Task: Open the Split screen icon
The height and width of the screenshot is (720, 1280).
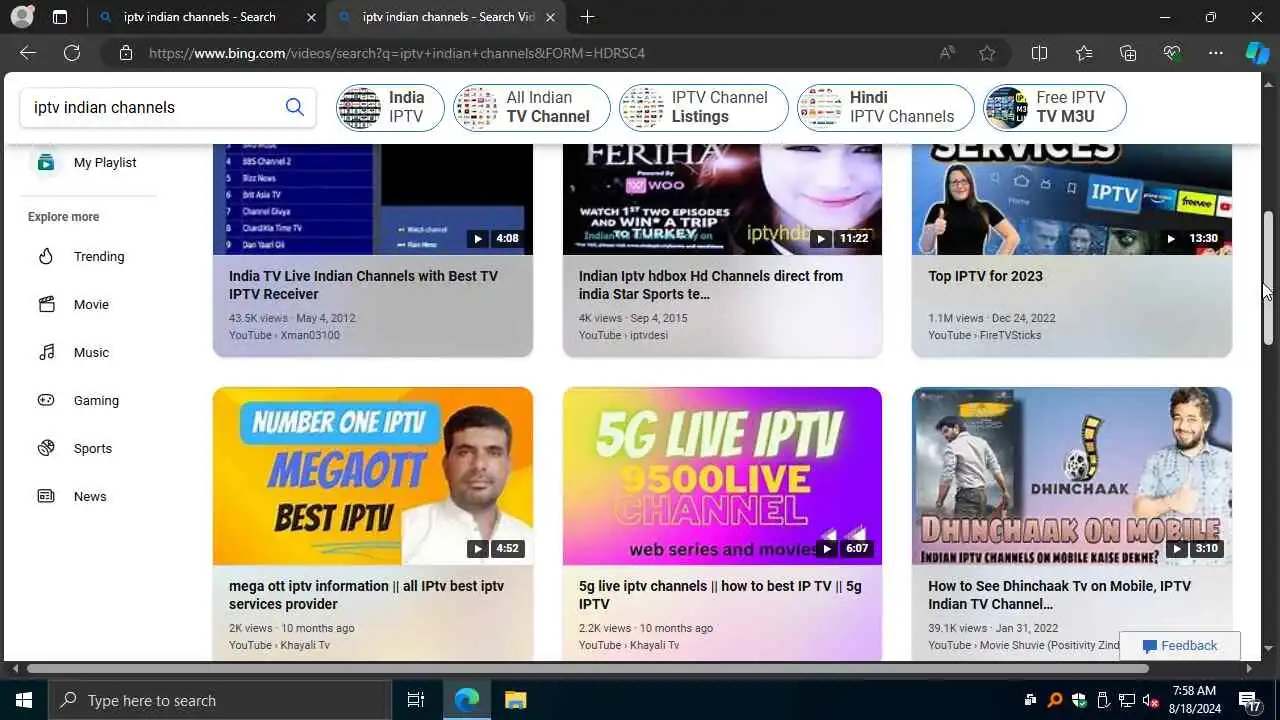Action: coord(1040,53)
